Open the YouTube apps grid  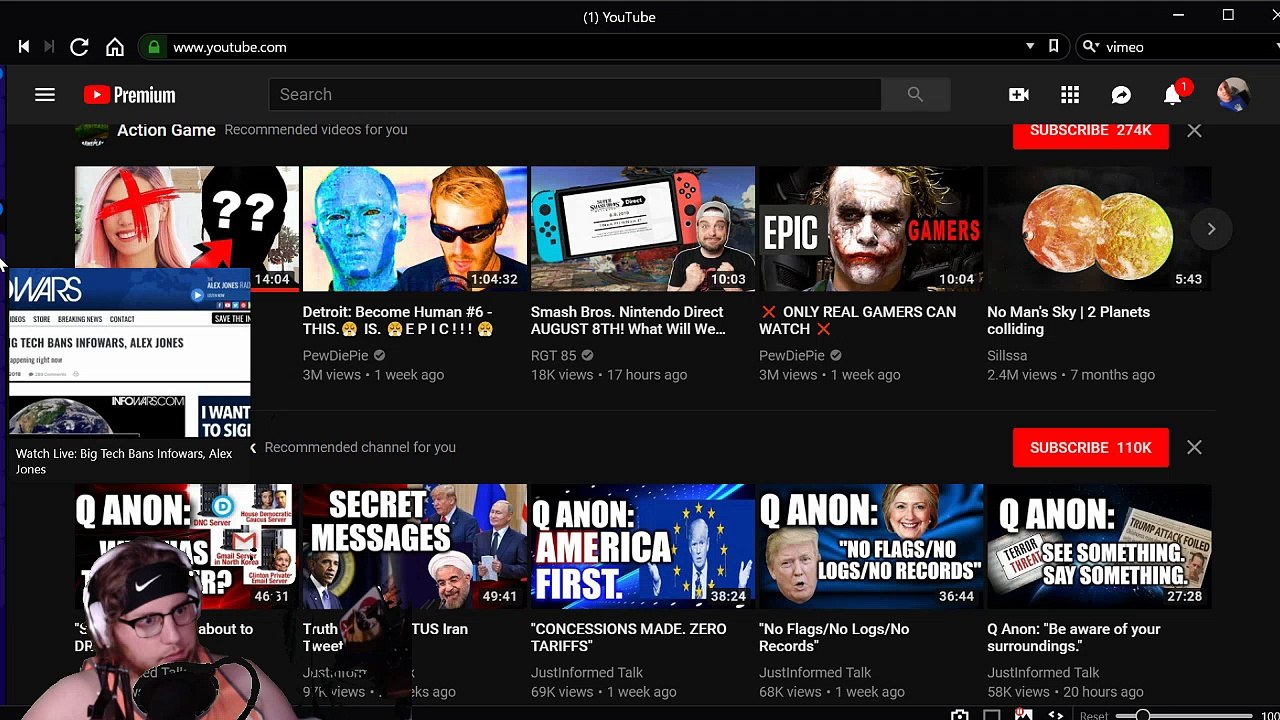tap(1070, 95)
